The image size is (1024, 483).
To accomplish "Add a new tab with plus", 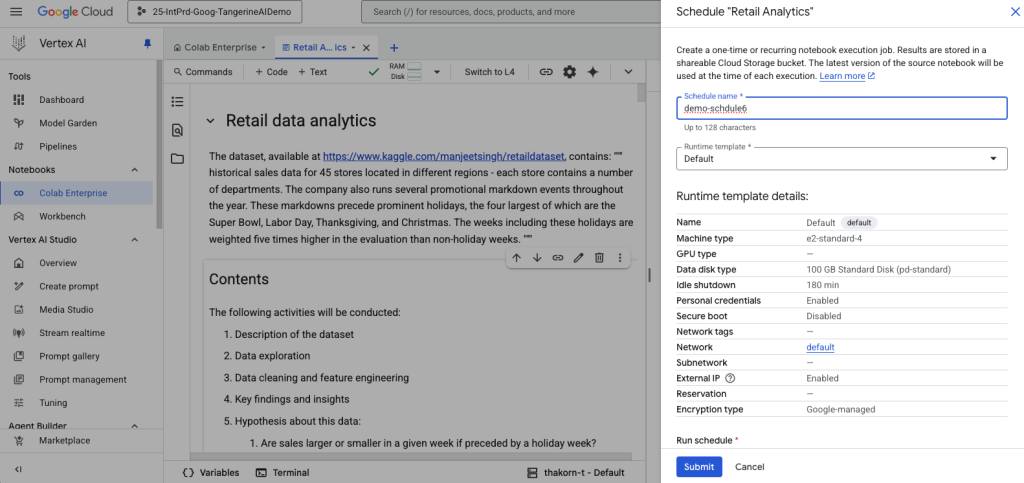I will pos(394,48).
